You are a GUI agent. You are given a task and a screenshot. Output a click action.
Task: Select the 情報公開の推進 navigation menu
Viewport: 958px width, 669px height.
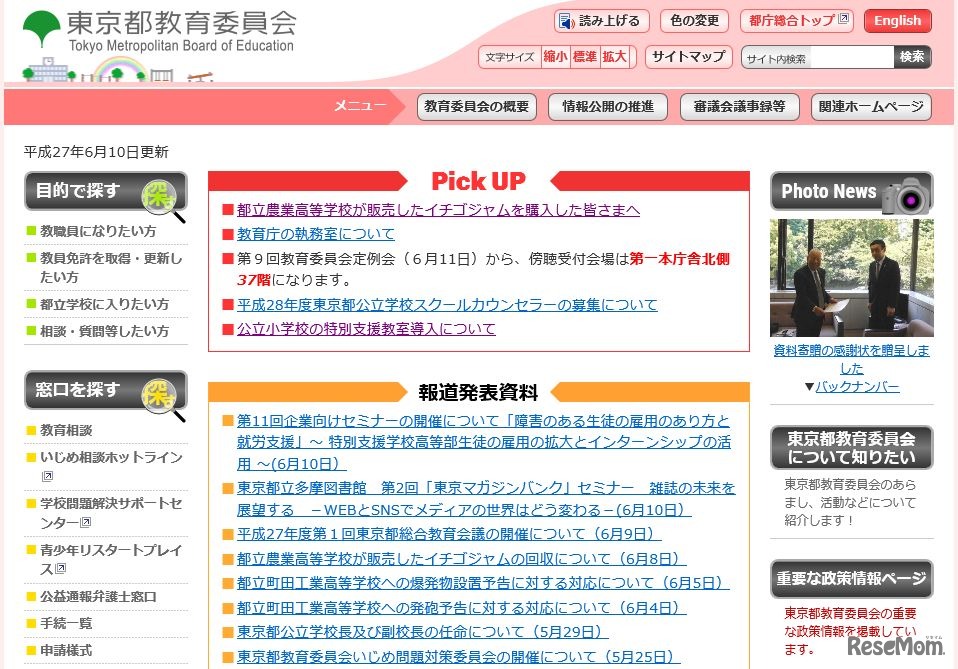(607, 108)
